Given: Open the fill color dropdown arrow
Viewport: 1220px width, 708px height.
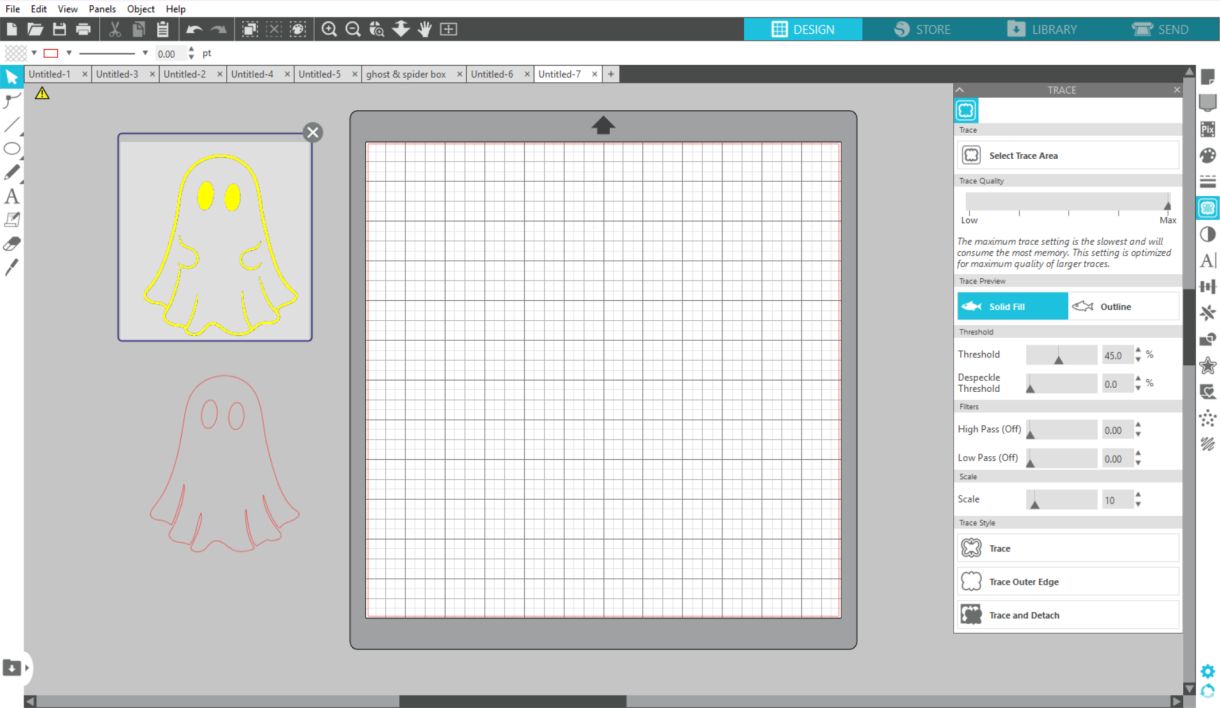Looking at the screenshot, I should point(34,53).
